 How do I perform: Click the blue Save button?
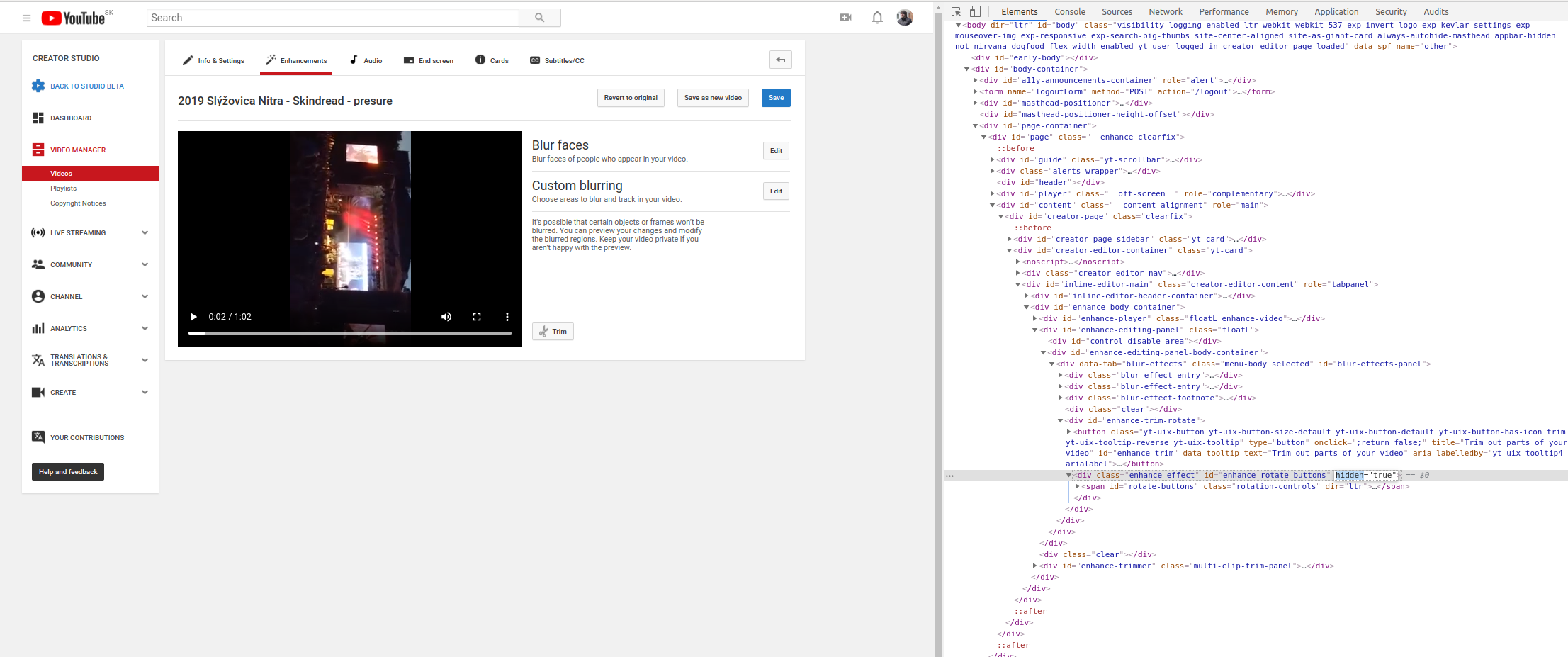(776, 98)
